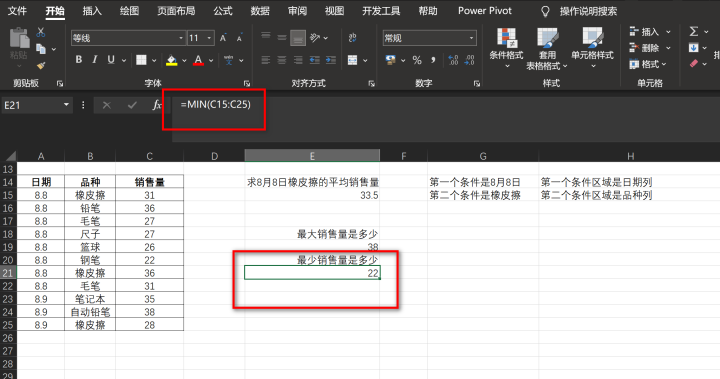Click the insert function fx icon
This screenshot has width=720, height=379.
(157, 105)
